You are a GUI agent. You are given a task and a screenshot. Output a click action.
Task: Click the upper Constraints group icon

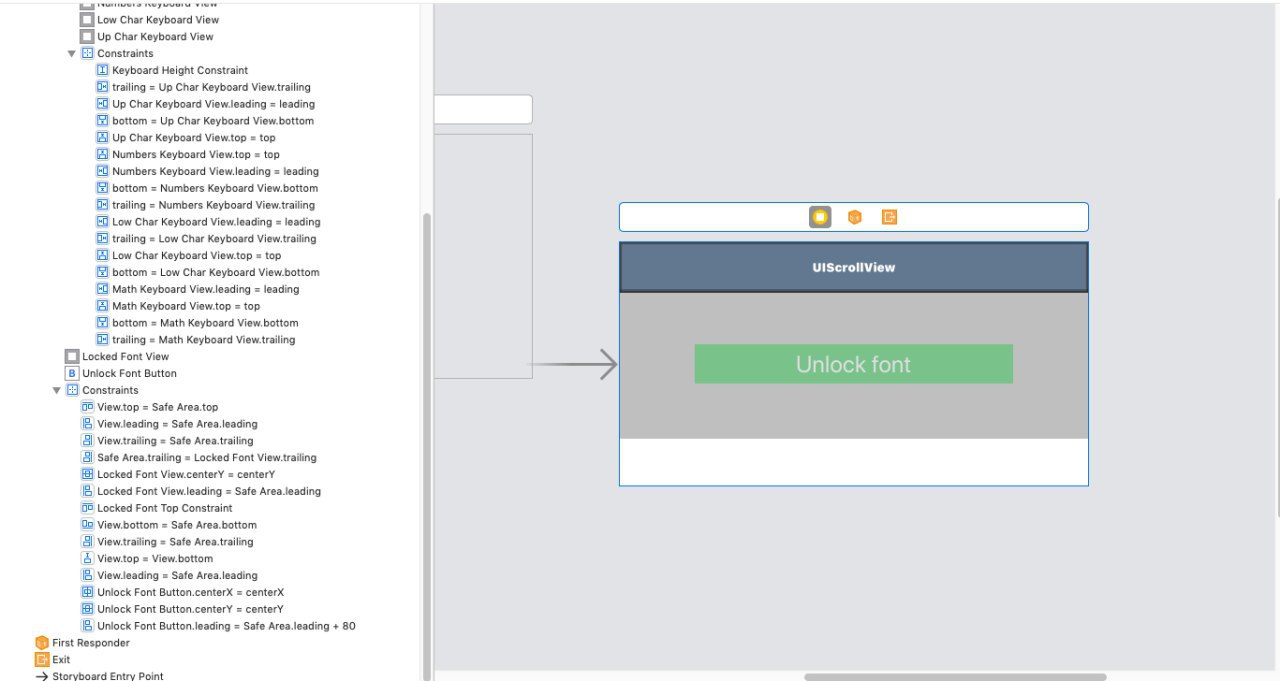click(87, 54)
